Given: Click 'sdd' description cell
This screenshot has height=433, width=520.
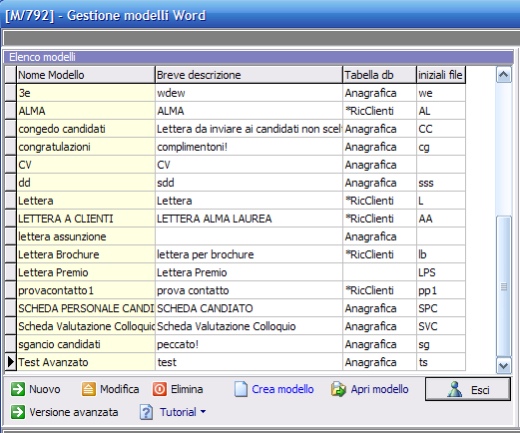Looking at the screenshot, I should pyautogui.click(x=249, y=183).
